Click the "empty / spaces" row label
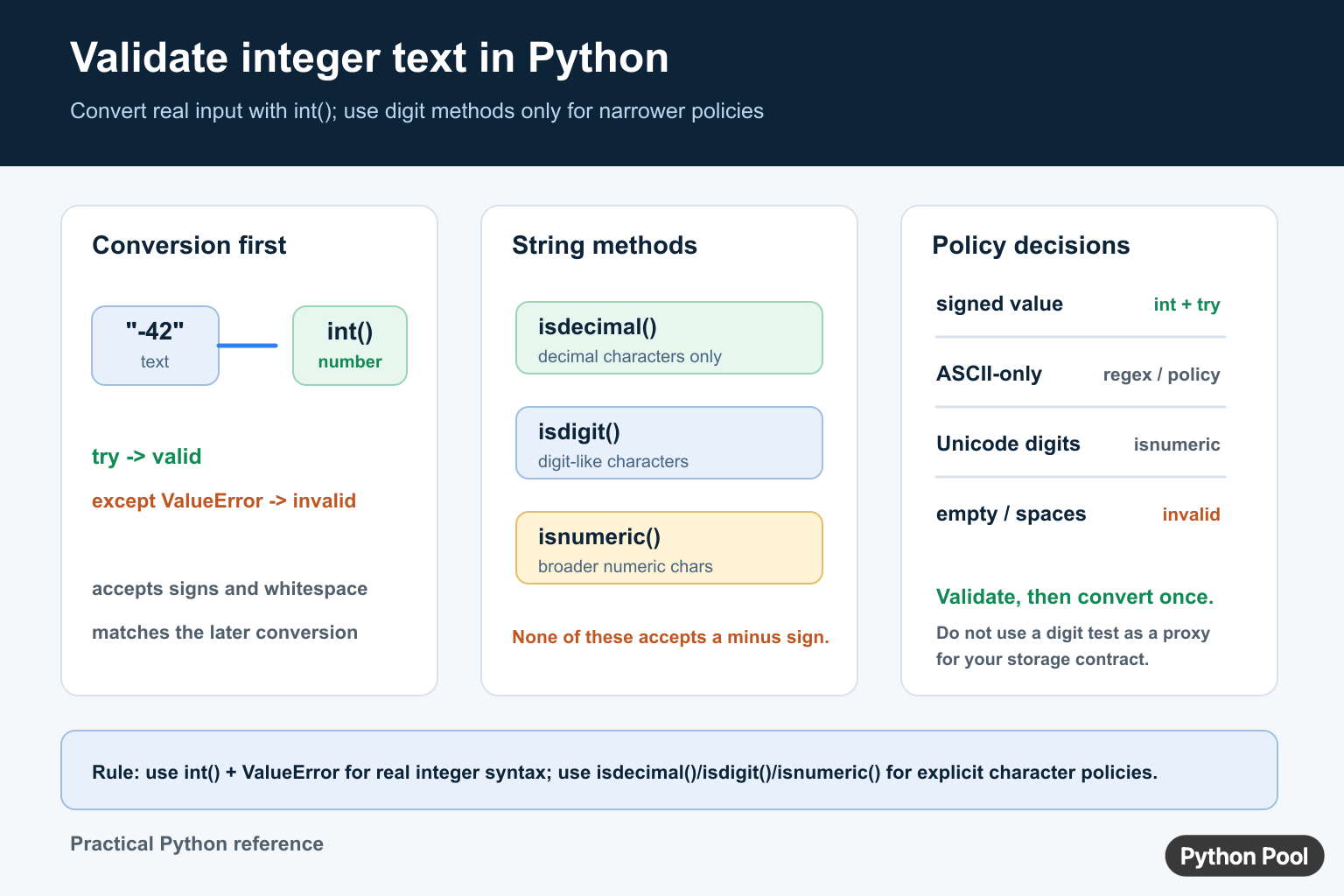 pyautogui.click(x=1011, y=514)
